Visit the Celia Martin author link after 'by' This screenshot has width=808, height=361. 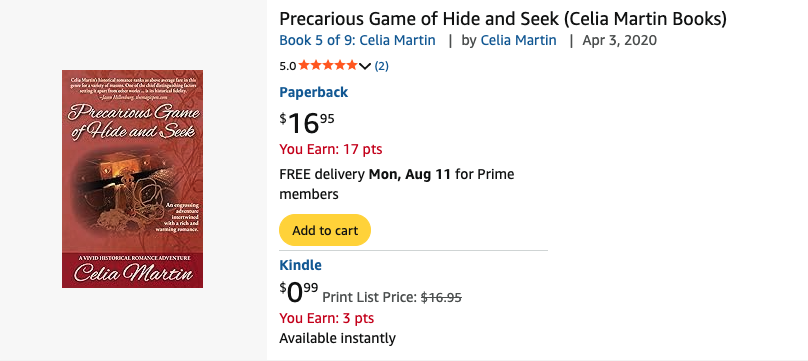(518, 40)
